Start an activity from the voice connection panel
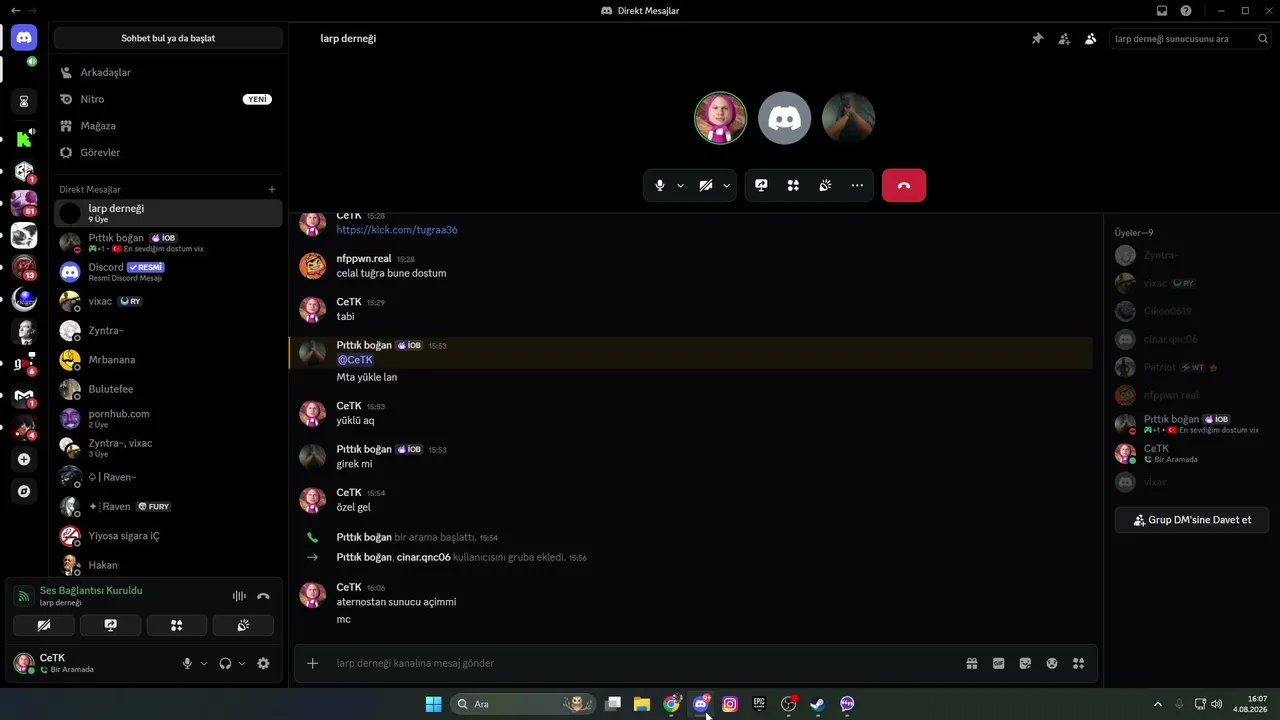Screen dimensions: 1280x720 tap(177, 625)
